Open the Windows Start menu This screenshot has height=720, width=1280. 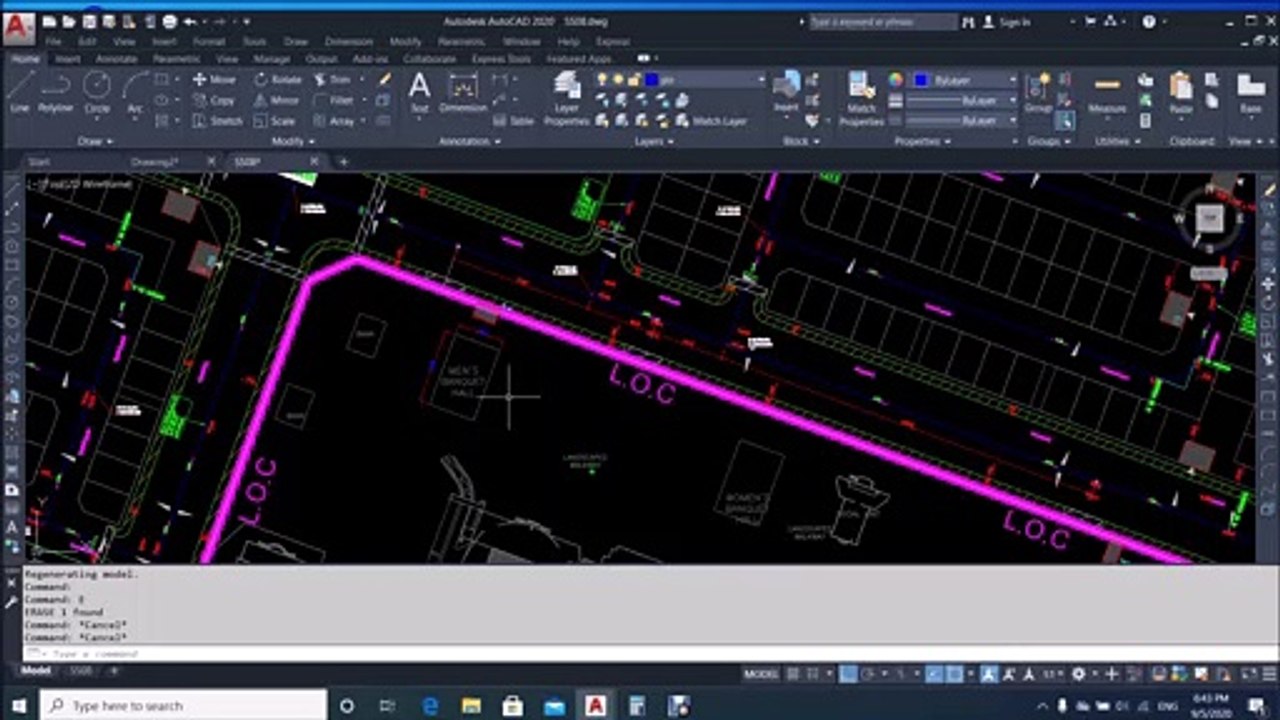pyautogui.click(x=19, y=706)
